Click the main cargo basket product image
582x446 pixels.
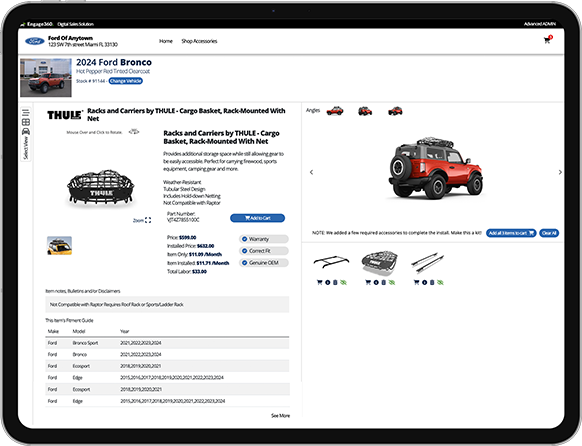101,188
